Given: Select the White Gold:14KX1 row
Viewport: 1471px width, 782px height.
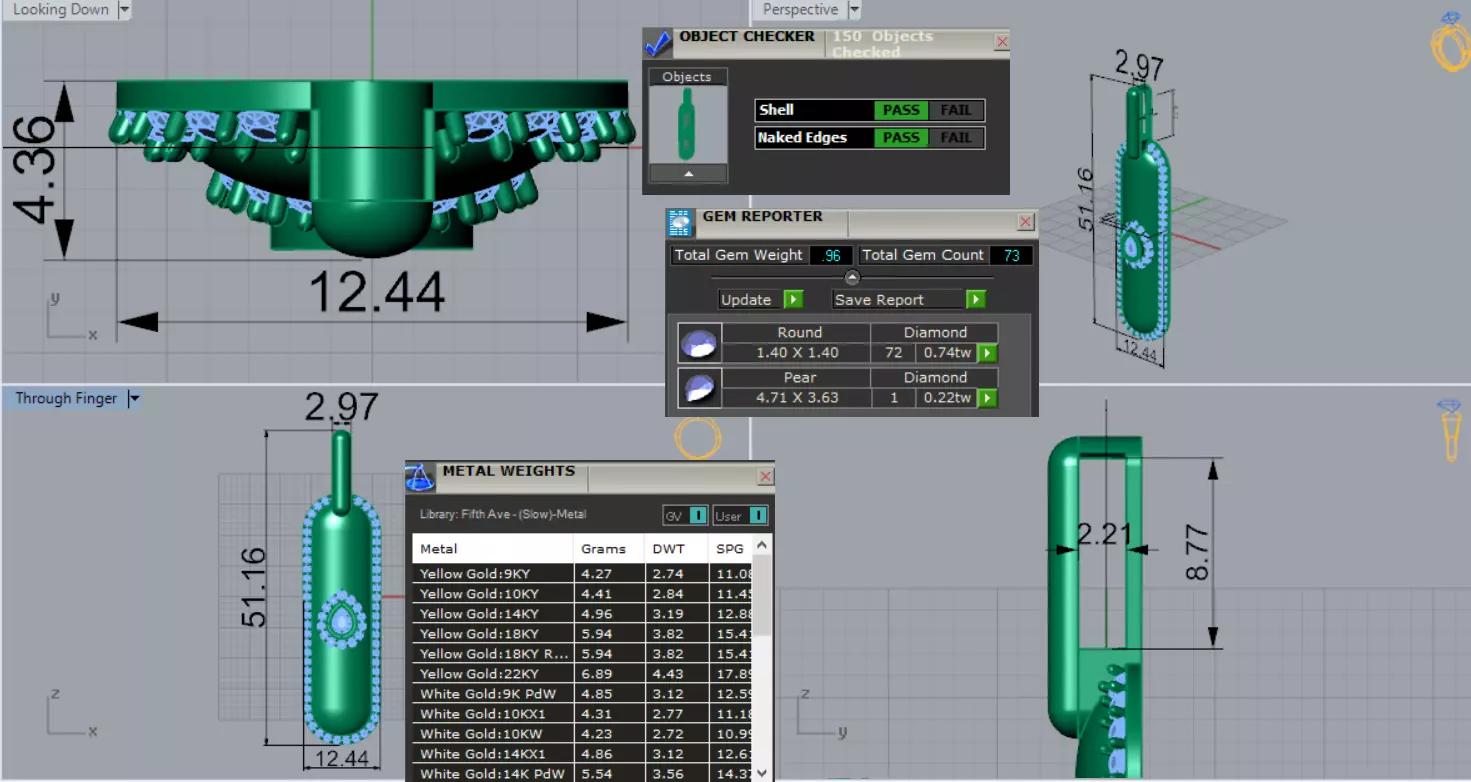Looking at the screenshot, I should 583,754.
